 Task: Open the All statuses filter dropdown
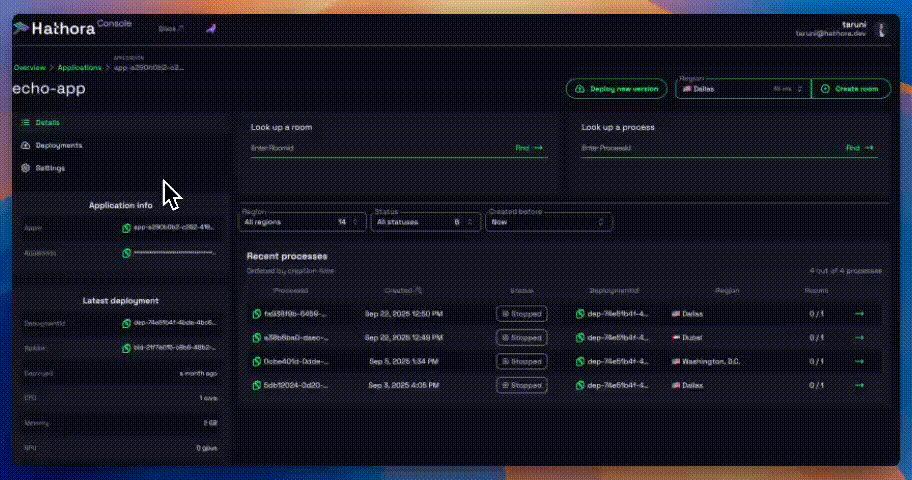[426, 222]
